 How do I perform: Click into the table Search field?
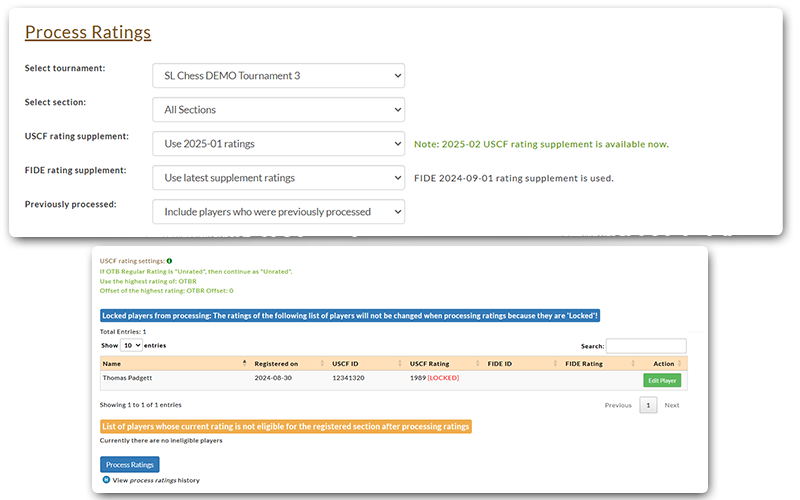646,346
